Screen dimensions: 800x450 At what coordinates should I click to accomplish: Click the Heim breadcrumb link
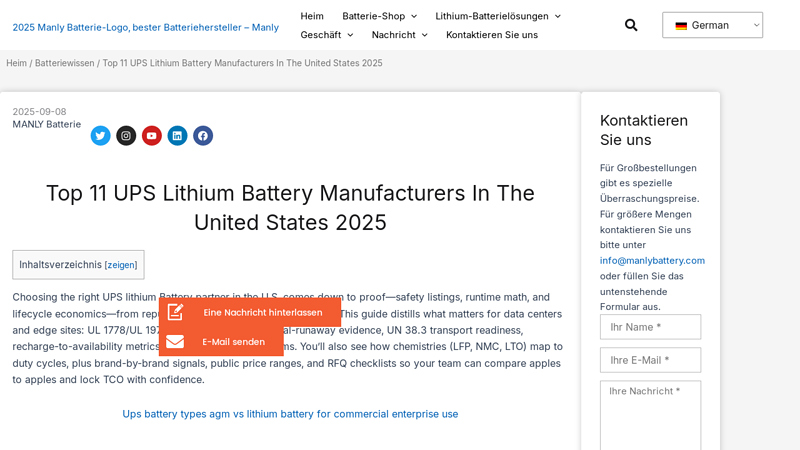point(16,63)
